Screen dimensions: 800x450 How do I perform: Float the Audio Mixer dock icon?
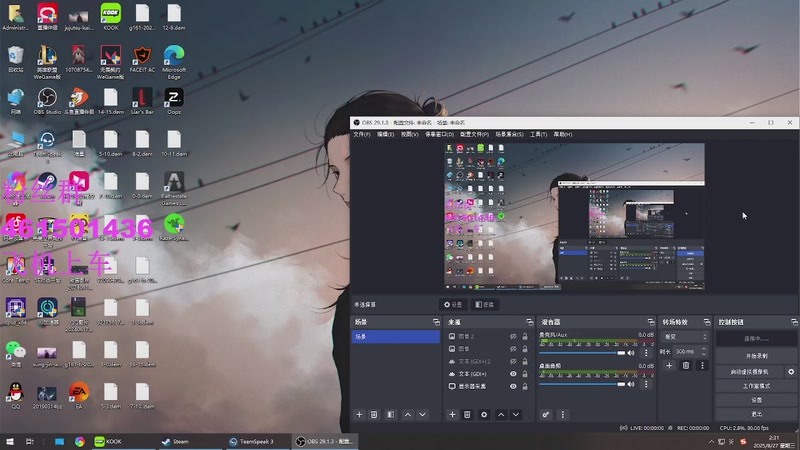pyautogui.click(x=651, y=322)
